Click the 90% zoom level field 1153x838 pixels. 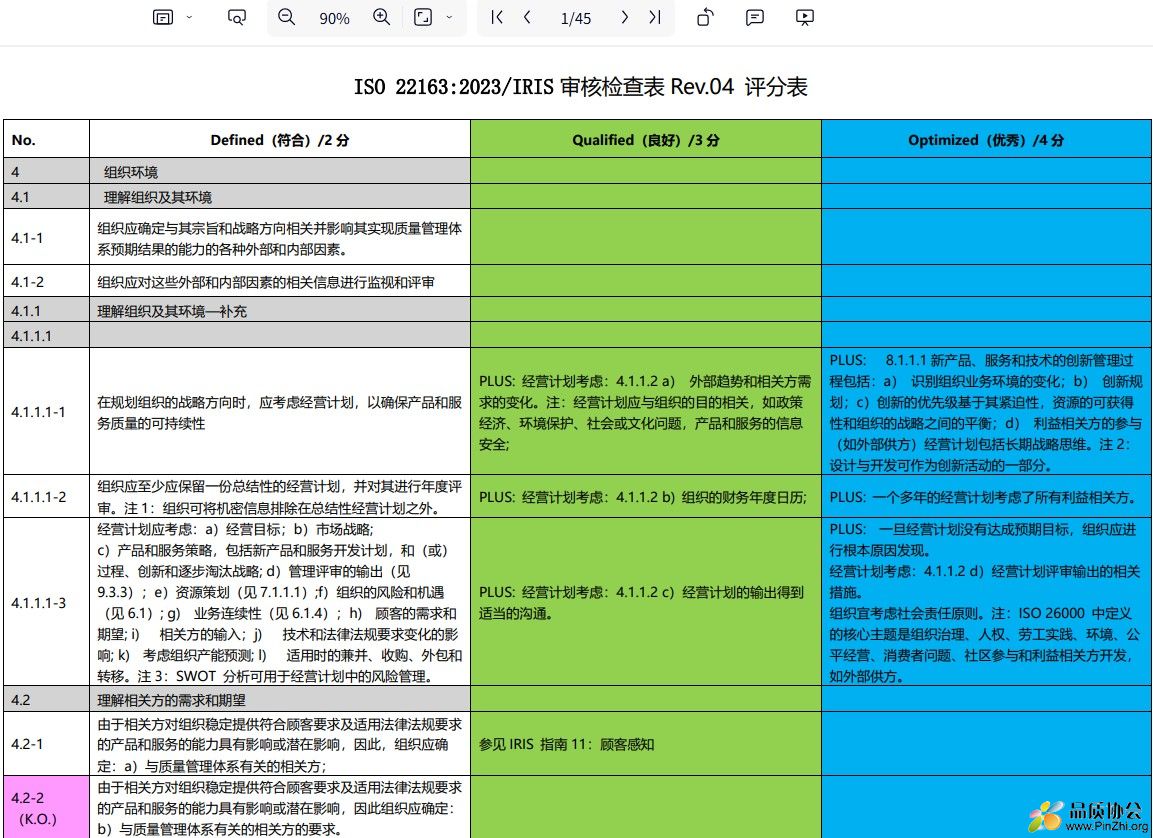334,18
